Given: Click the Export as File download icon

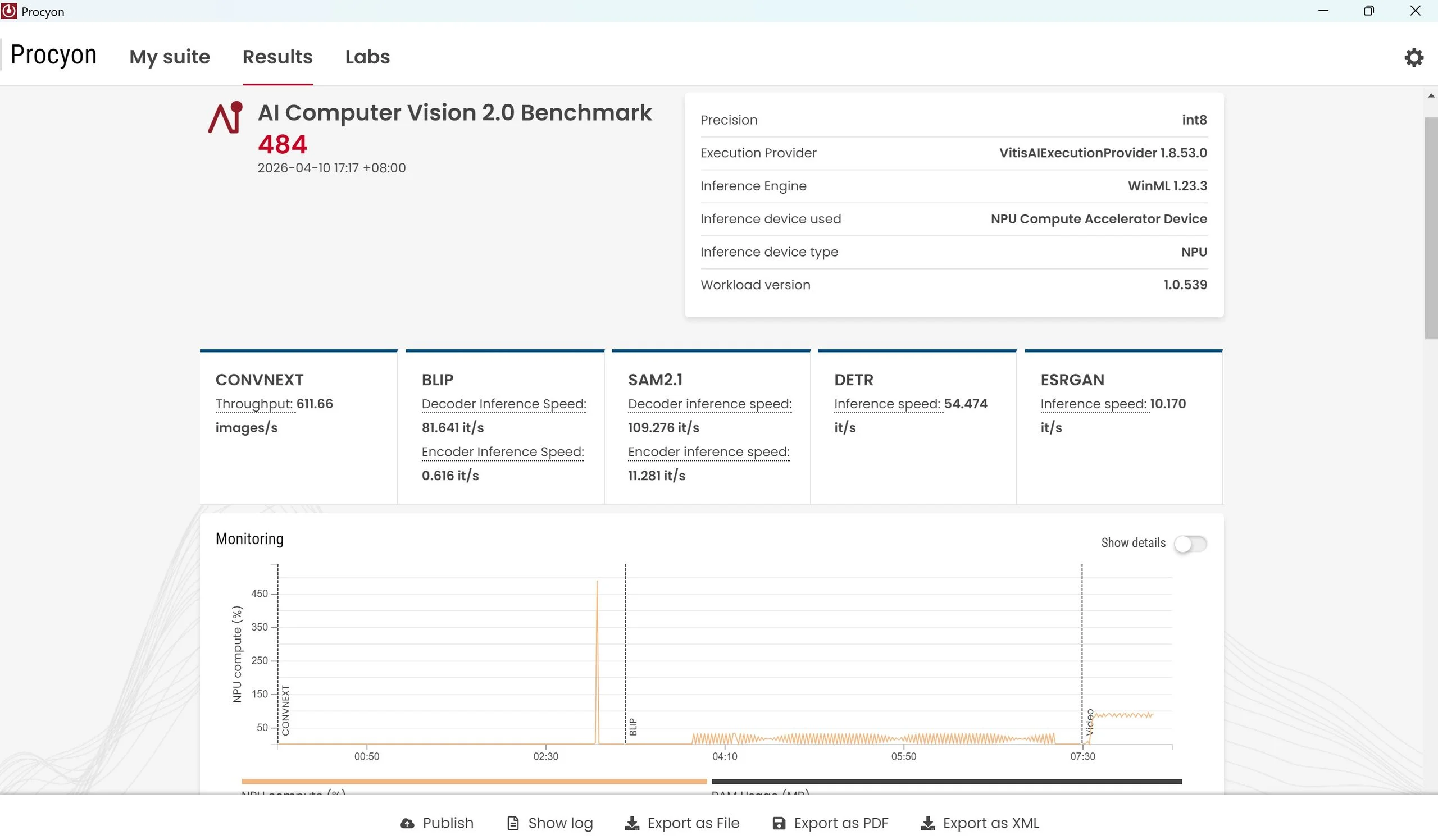Looking at the screenshot, I should pyautogui.click(x=632, y=823).
